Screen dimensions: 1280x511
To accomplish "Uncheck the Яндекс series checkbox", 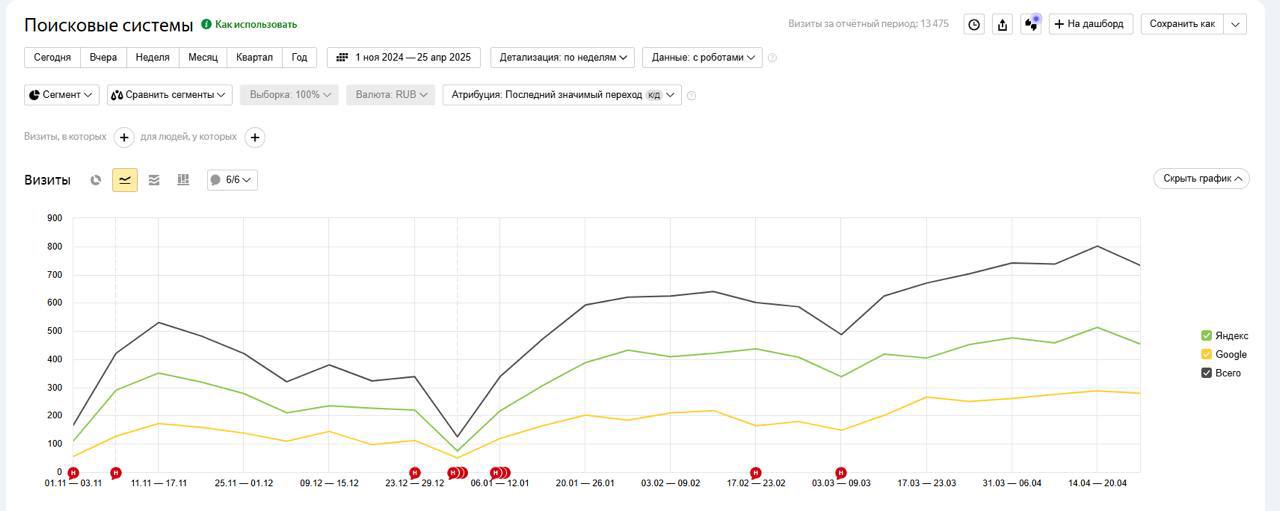I will (1206, 336).
